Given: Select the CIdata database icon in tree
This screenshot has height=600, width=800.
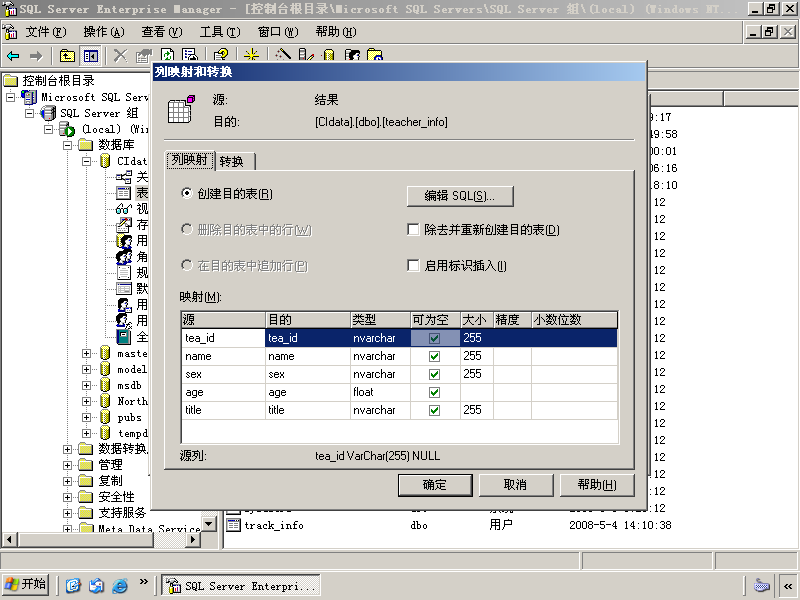Looking at the screenshot, I should click(105, 161).
